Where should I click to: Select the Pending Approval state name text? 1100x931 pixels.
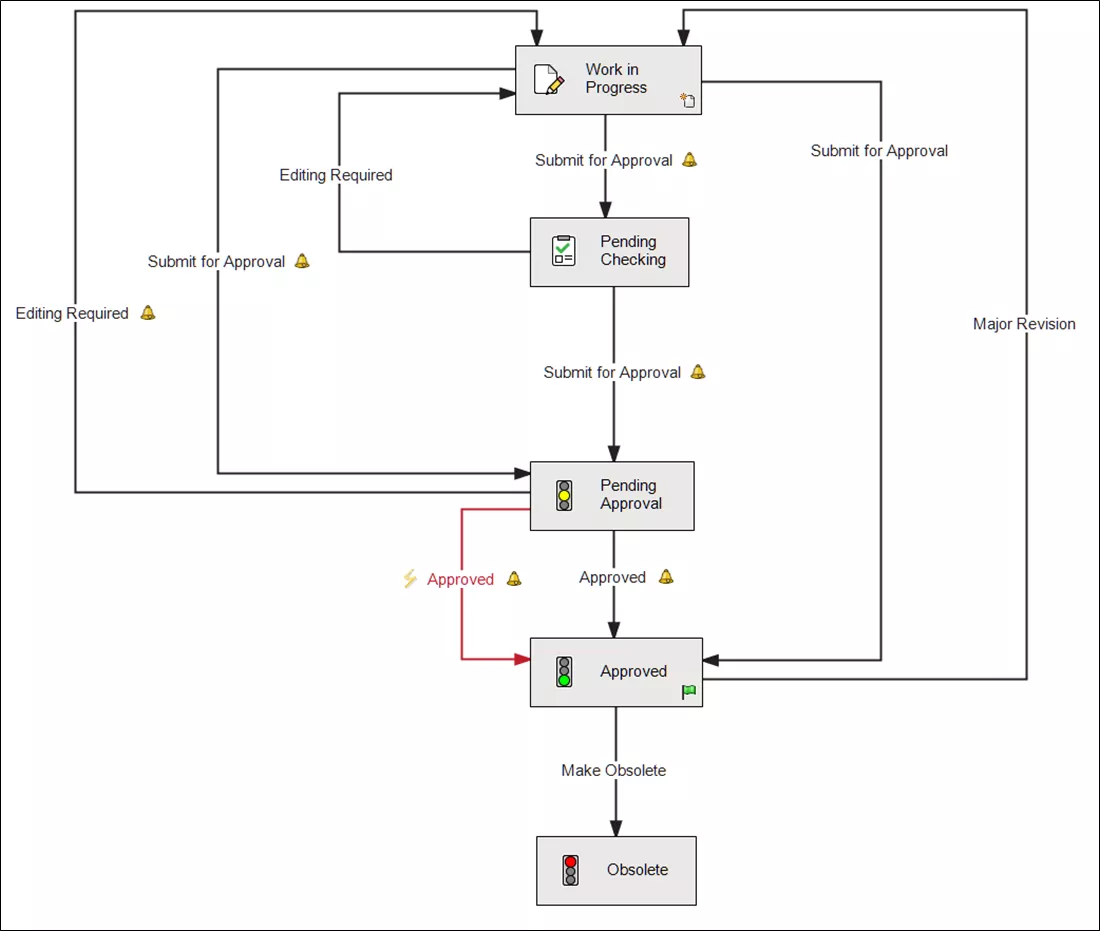pyautogui.click(x=630, y=495)
